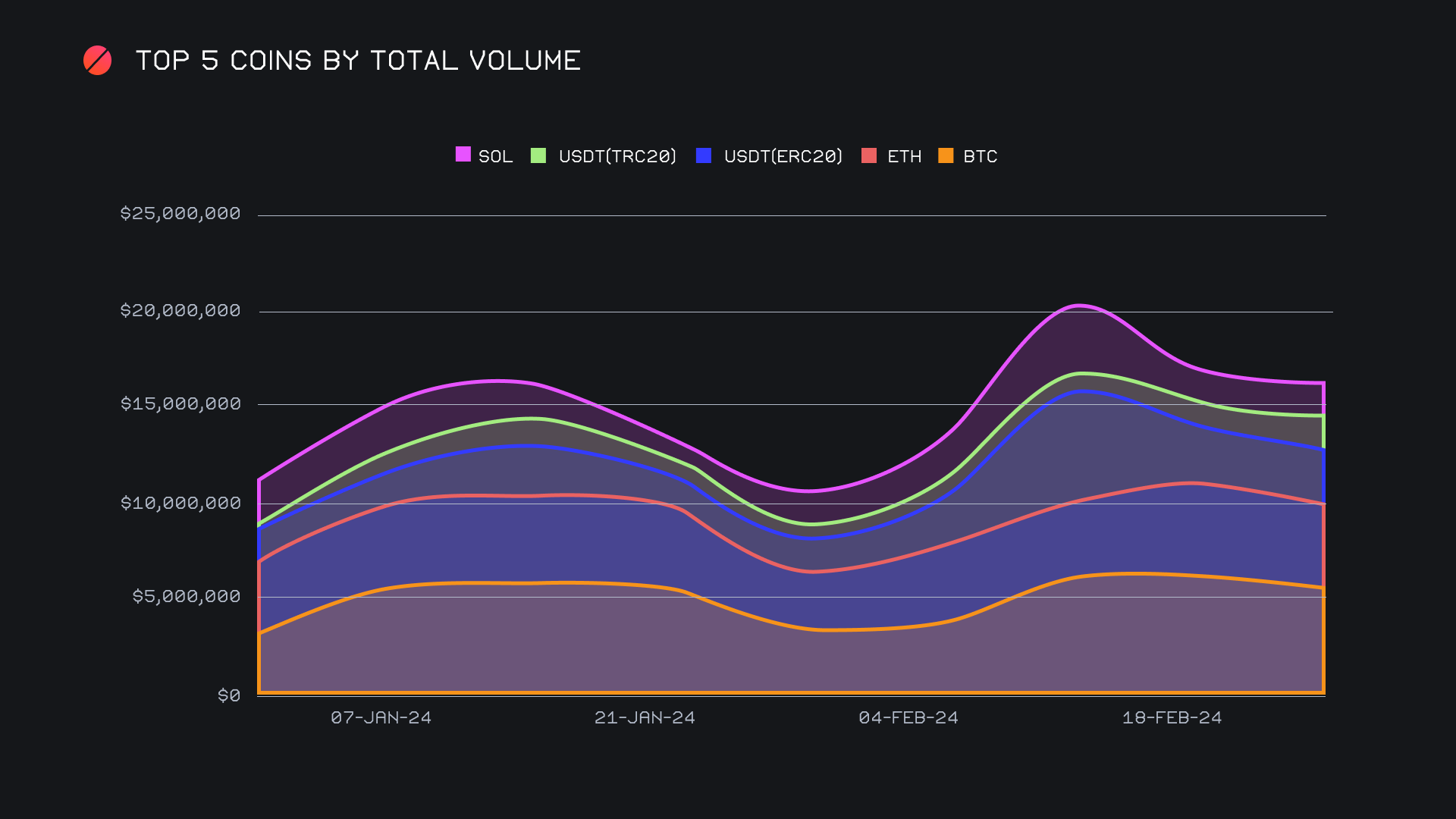Toggle the USDT(TRC20) legend label
The height and width of the screenshot is (819, 1456).
tap(617, 156)
